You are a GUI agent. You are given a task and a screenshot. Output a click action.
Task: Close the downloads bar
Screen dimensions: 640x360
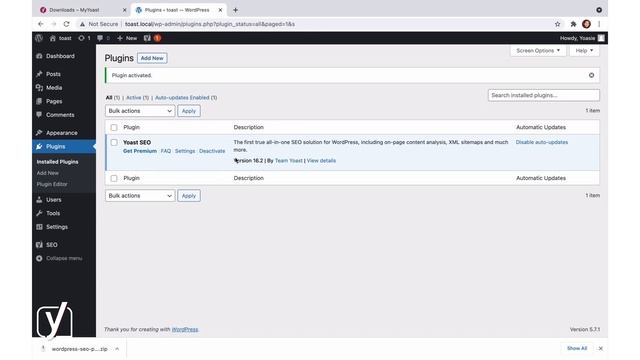600,349
